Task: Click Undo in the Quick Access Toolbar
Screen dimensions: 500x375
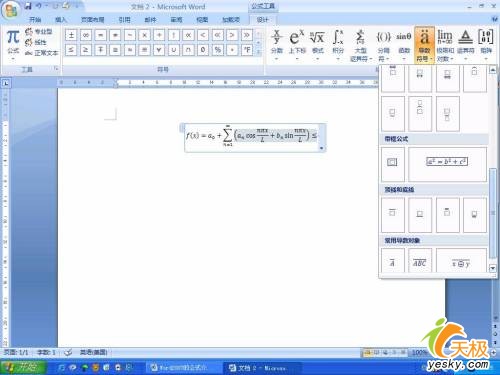Action: point(39,6)
